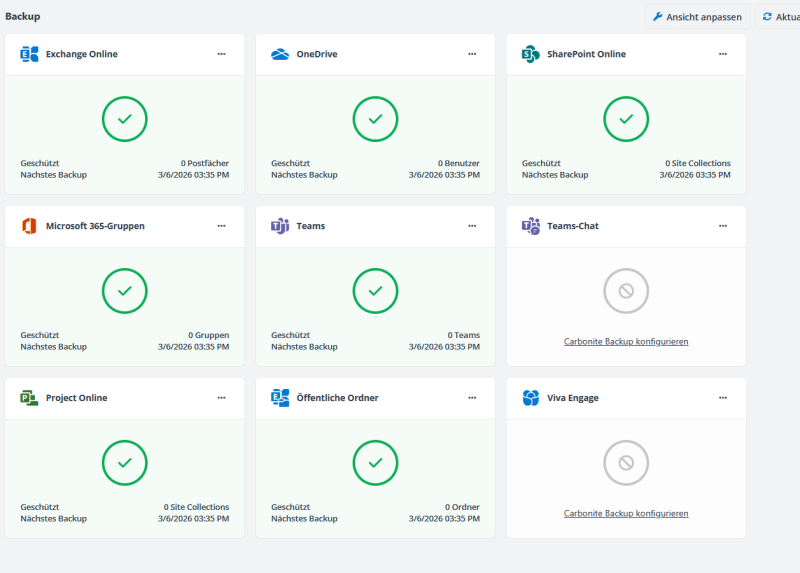The height and width of the screenshot is (573, 800).
Task: Open Microsoft 365-Gruppen card options menu
Action: [x=221, y=226]
